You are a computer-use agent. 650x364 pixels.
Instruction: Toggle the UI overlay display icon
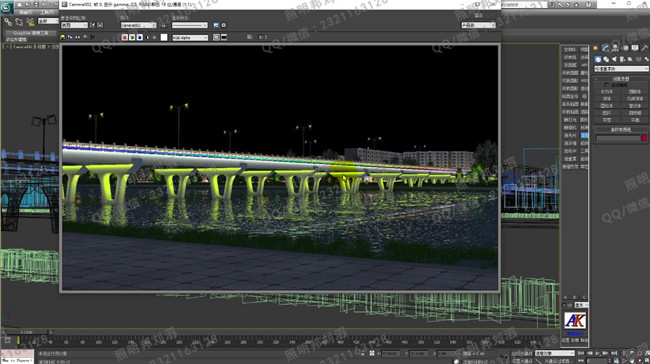tap(216, 37)
